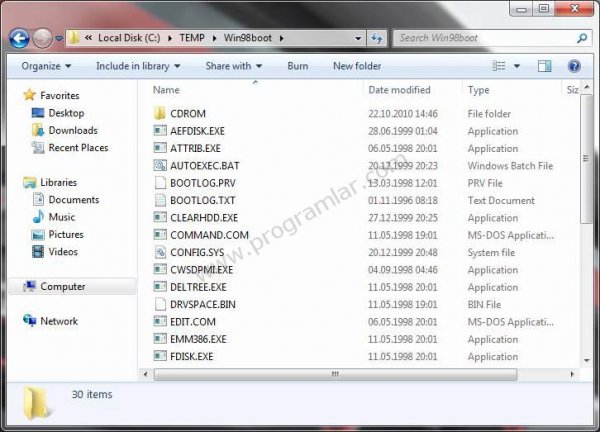Select BOOTLOG.TXT document icon
The image size is (600, 432).
tap(160, 200)
